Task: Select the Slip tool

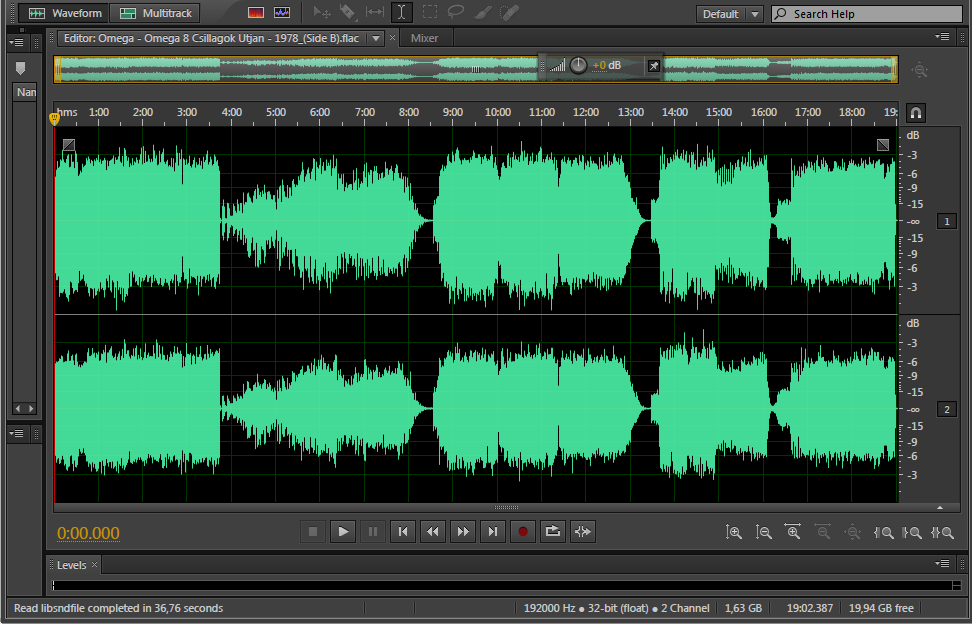Action: [375, 12]
